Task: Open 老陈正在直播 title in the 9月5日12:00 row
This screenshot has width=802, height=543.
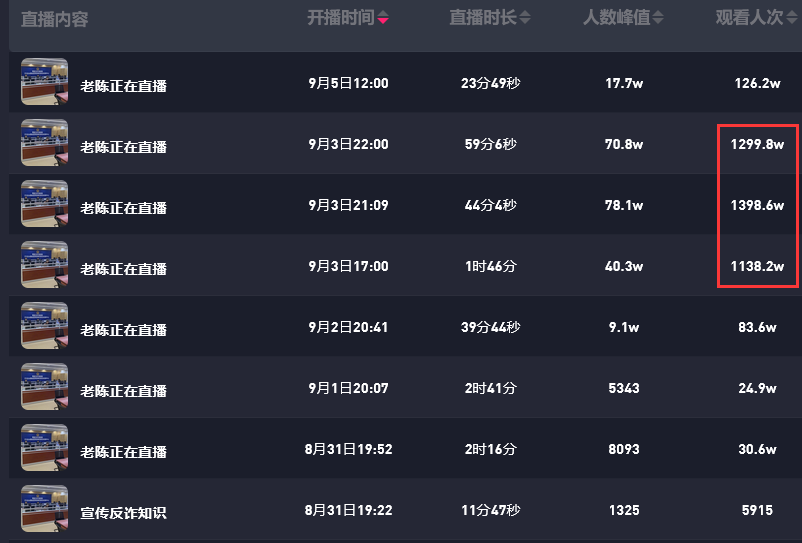Action: (x=124, y=86)
